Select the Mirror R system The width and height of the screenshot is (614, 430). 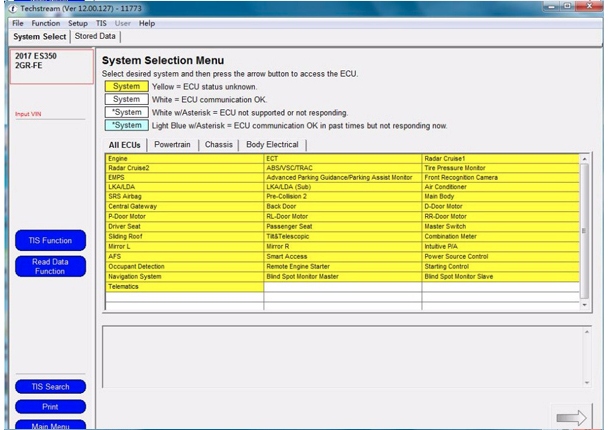343,247
